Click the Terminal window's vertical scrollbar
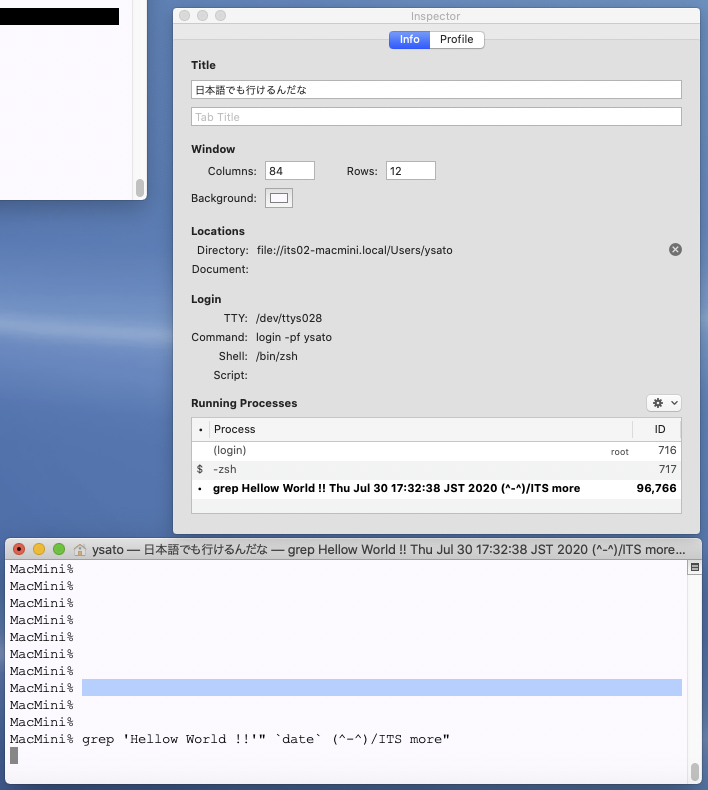The width and height of the screenshot is (708, 790). 695,771
